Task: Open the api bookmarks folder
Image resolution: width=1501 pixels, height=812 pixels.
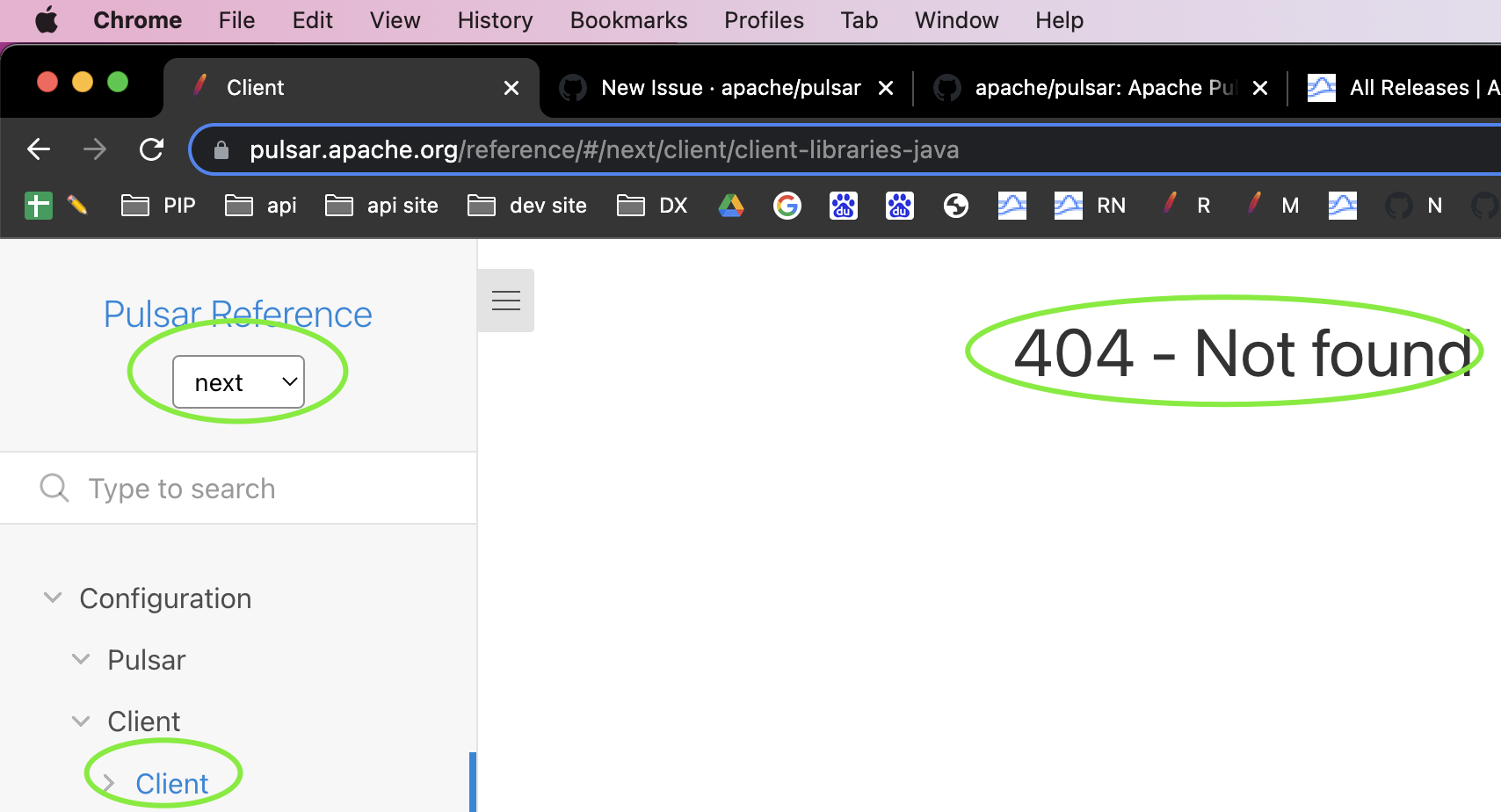Action: point(261,206)
